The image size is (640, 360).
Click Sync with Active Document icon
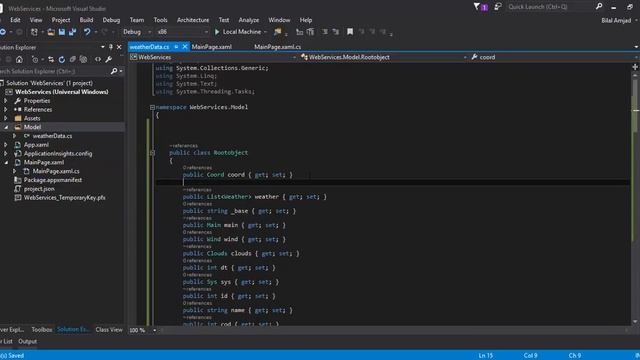[x=51, y=60]
